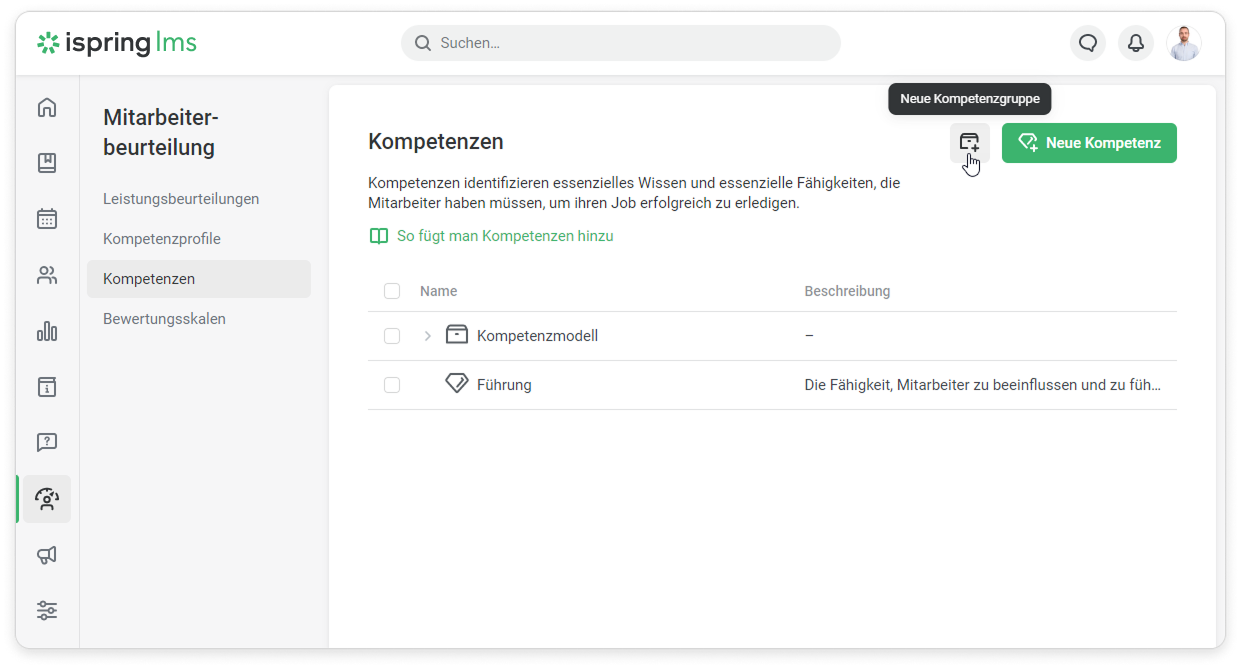Open the users icon in sidebar

pos(47,275)
